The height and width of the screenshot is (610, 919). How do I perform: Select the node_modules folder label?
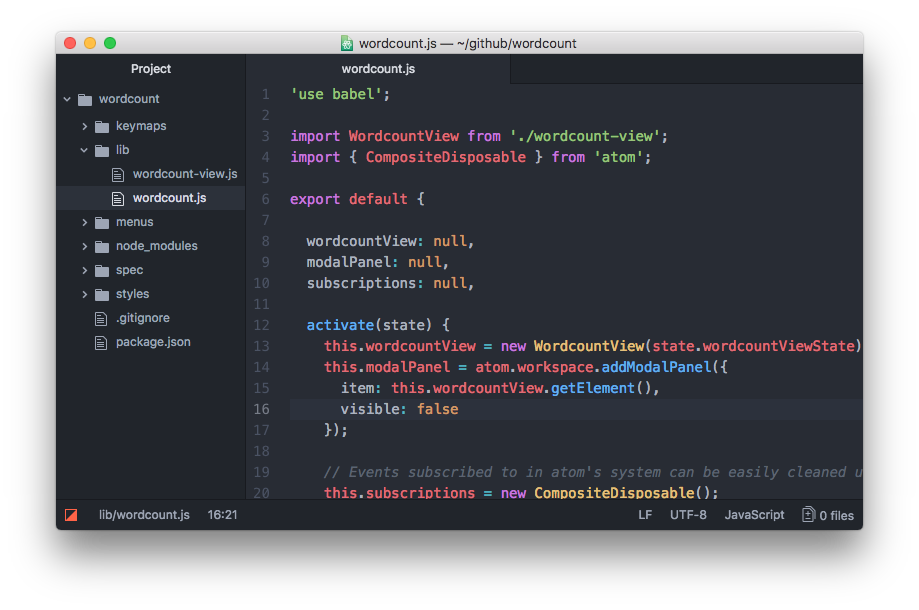tap(156, 246)
